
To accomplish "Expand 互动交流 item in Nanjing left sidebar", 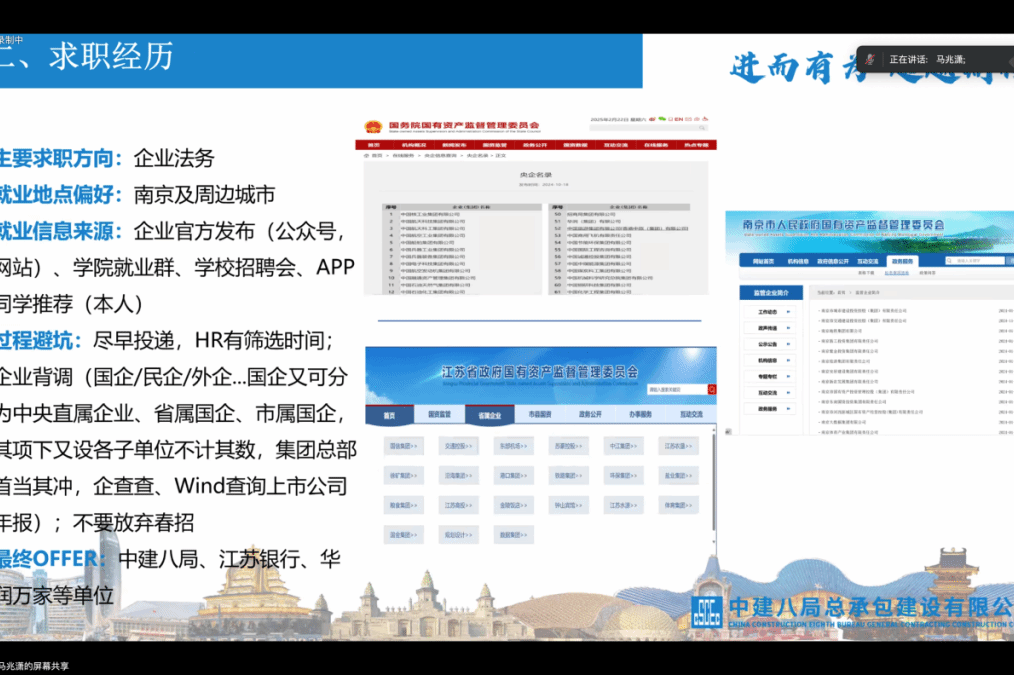I will click(769, 392).
